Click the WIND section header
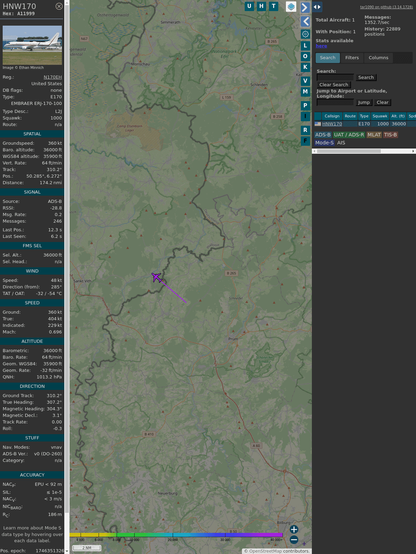The image size is (416, 554). point(32,271)
